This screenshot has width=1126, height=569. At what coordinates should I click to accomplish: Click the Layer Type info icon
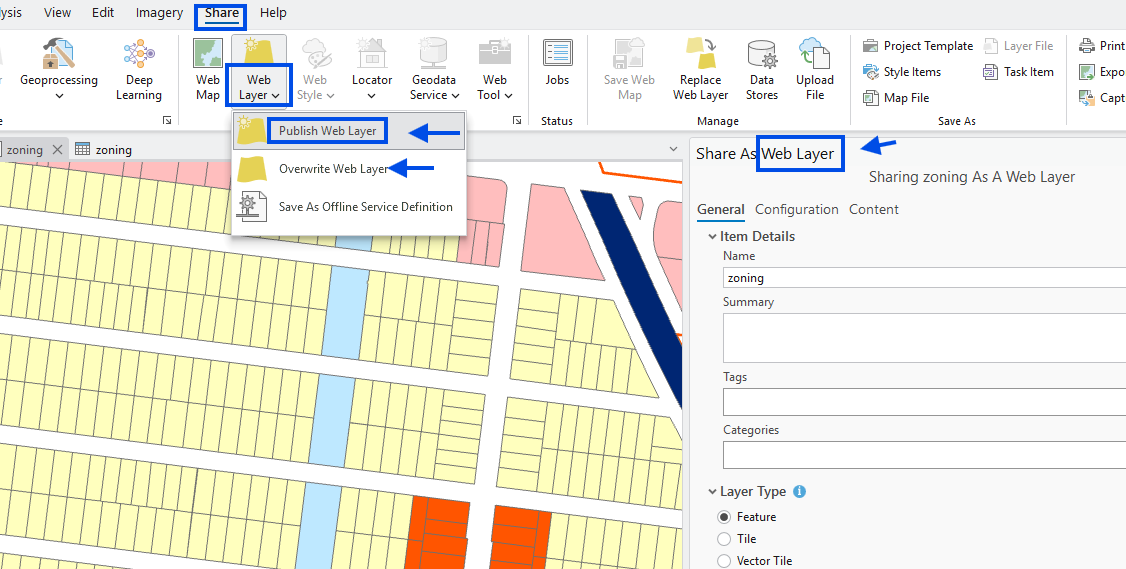coord(799,492)
